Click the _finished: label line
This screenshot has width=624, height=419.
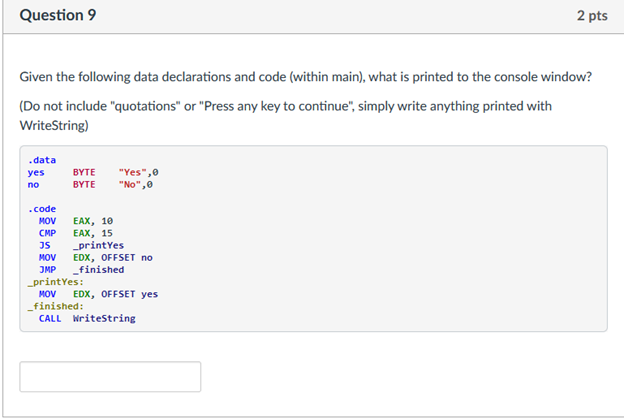coord(56,306)
